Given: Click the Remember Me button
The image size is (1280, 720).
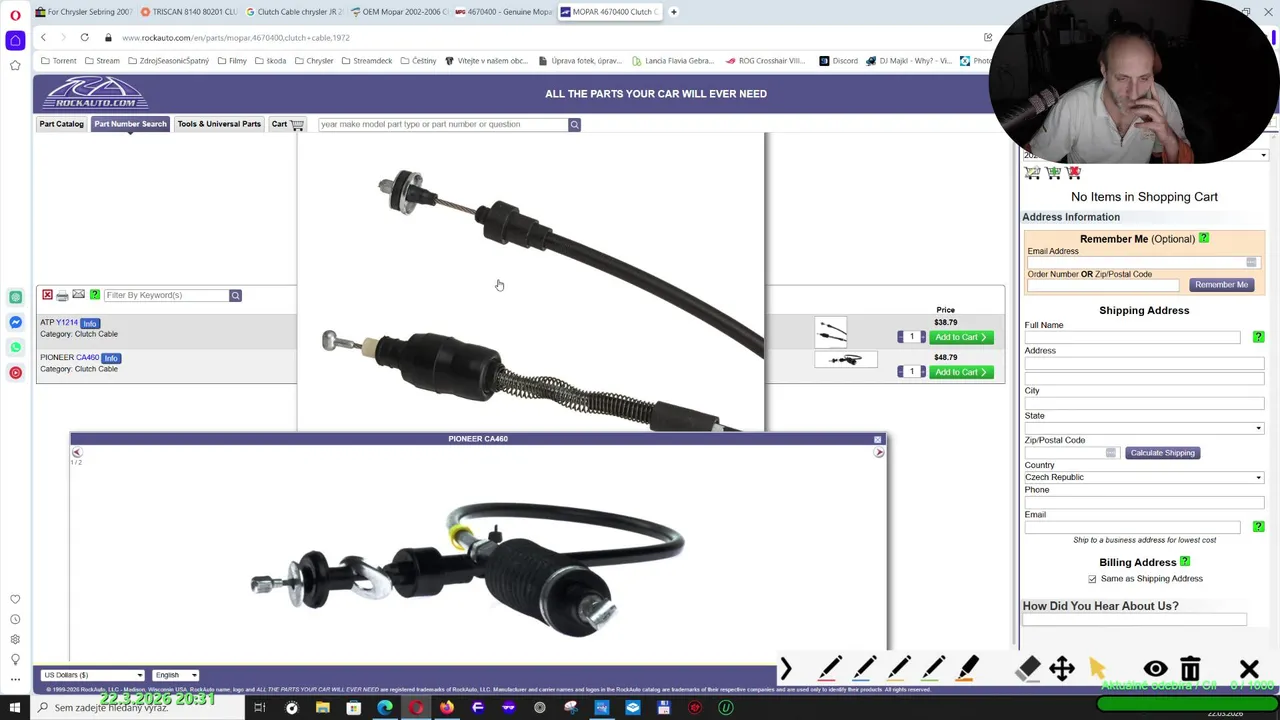Looking at the screenshot, I should (x=1221, y=285).
